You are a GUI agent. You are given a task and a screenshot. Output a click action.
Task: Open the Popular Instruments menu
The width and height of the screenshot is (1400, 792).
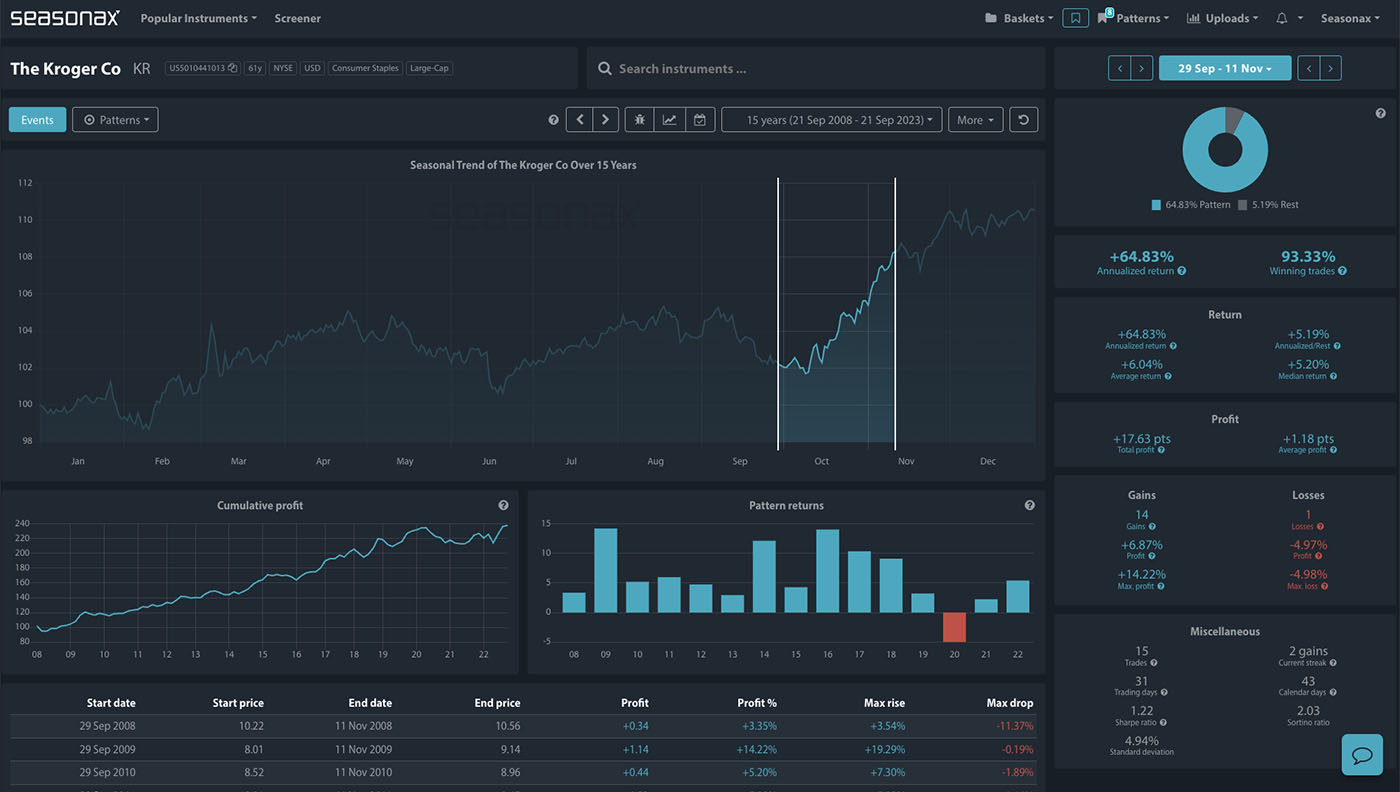(x=198, y=18)
